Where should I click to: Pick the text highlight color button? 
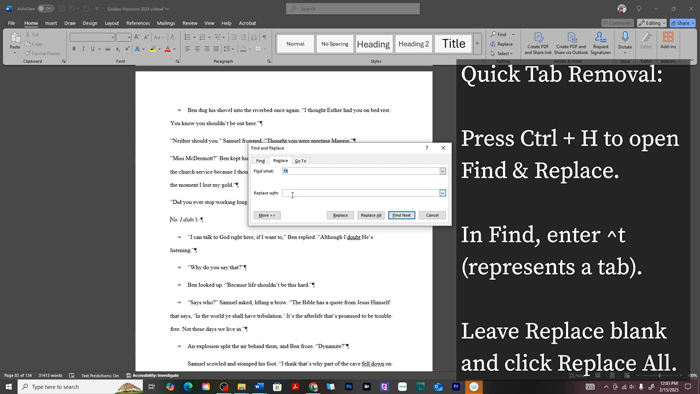pyautogui.click(x=153, y=49)
